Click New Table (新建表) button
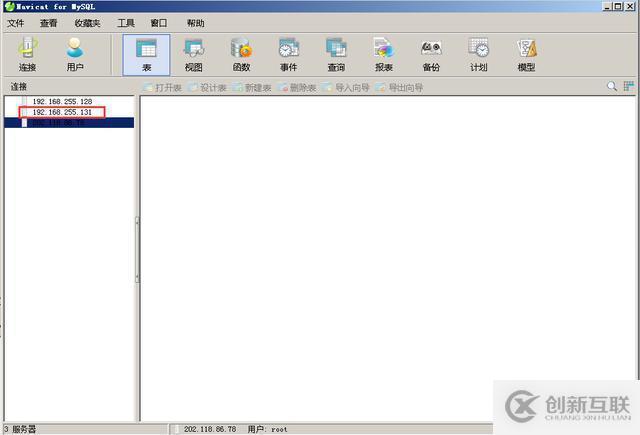This screenshot has height=435, width=640. 252,87
